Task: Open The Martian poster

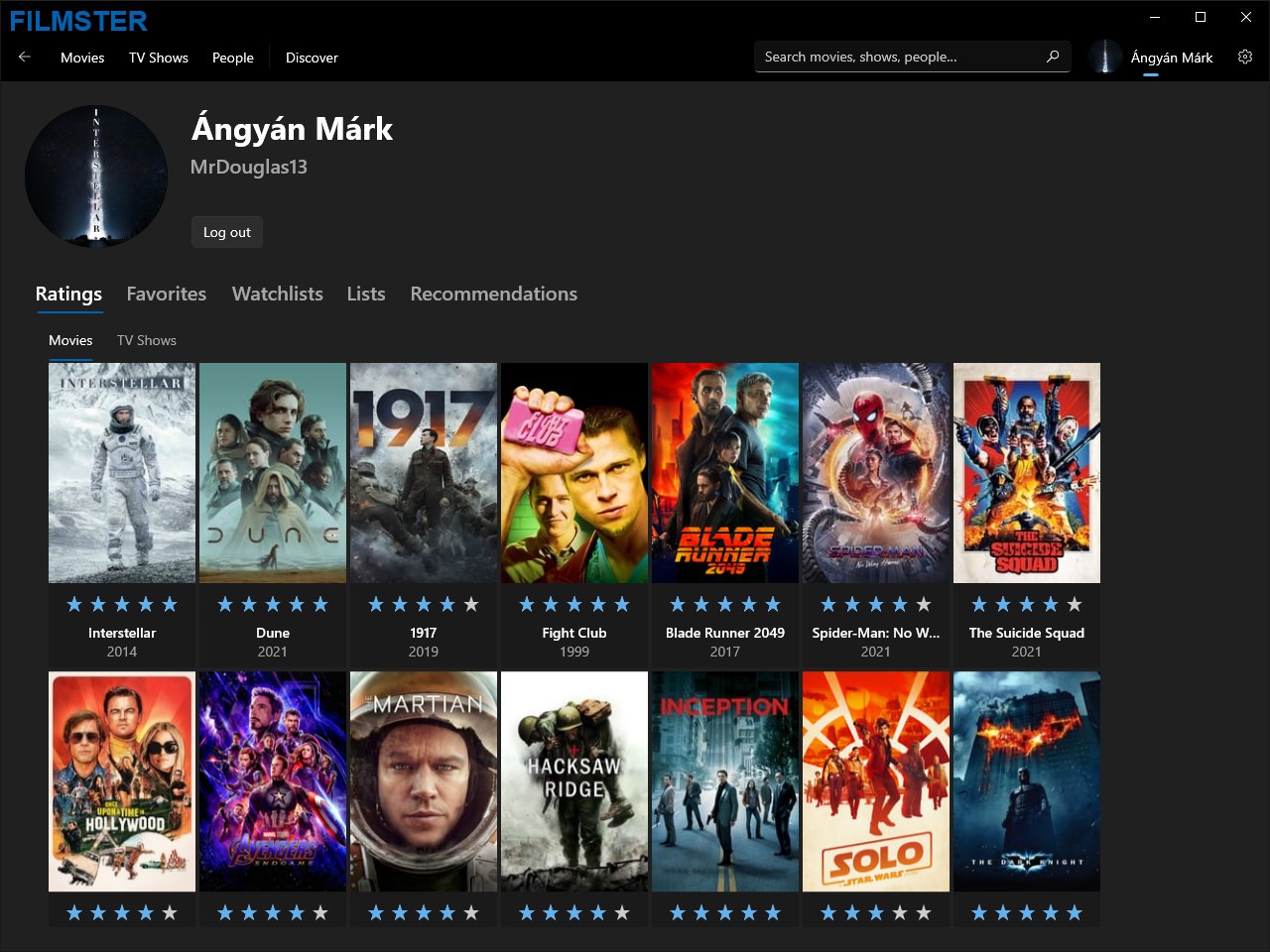Action: (x=424, y=781)
